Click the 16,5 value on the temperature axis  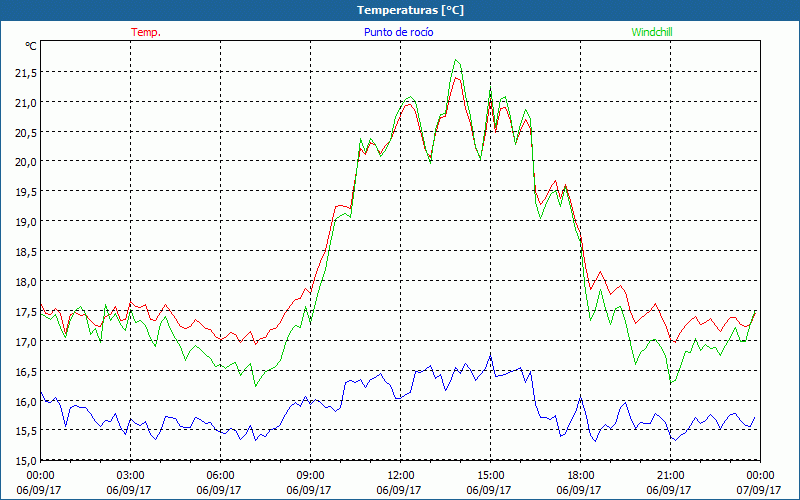(x=27, y=371)
